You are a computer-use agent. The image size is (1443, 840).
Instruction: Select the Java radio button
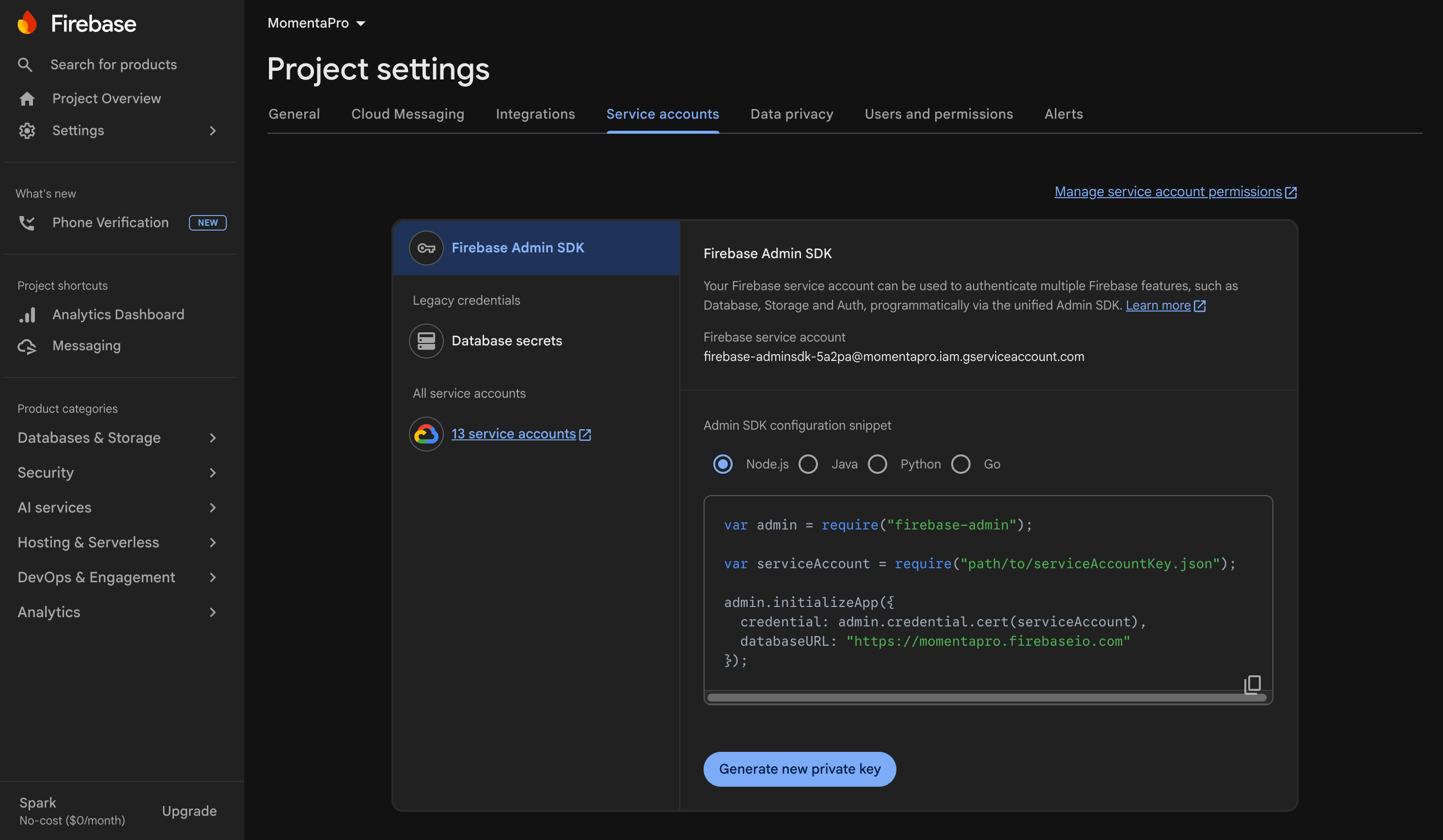(808, 464)
